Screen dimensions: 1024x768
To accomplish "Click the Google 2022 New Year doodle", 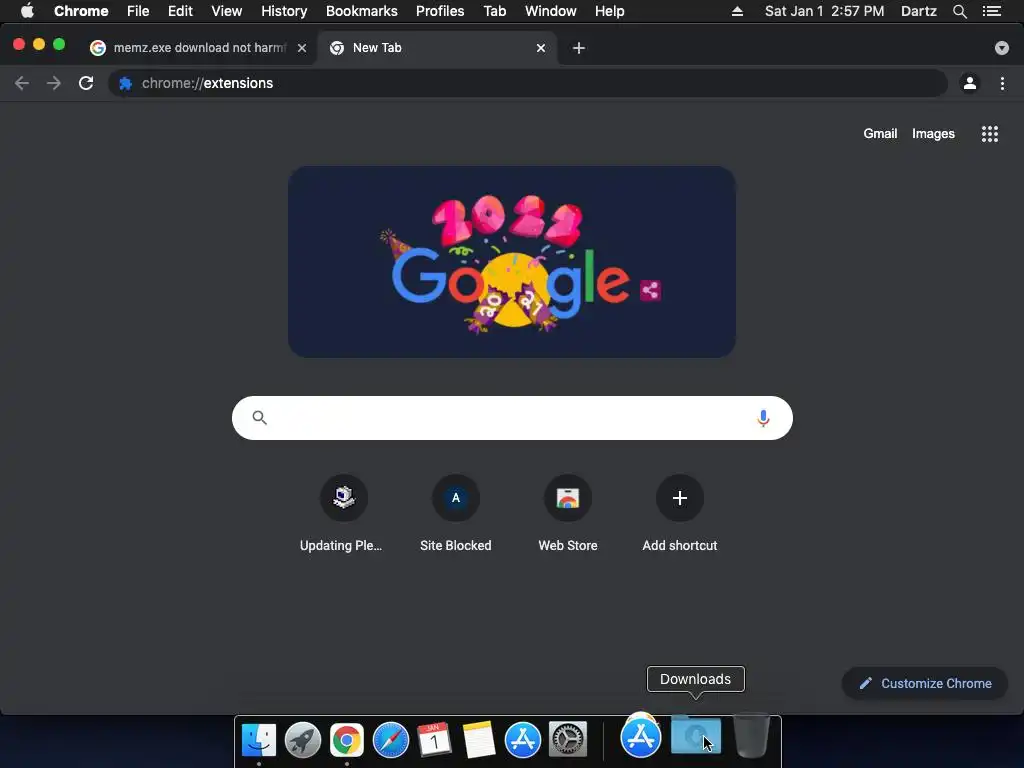I will point(512,261).
